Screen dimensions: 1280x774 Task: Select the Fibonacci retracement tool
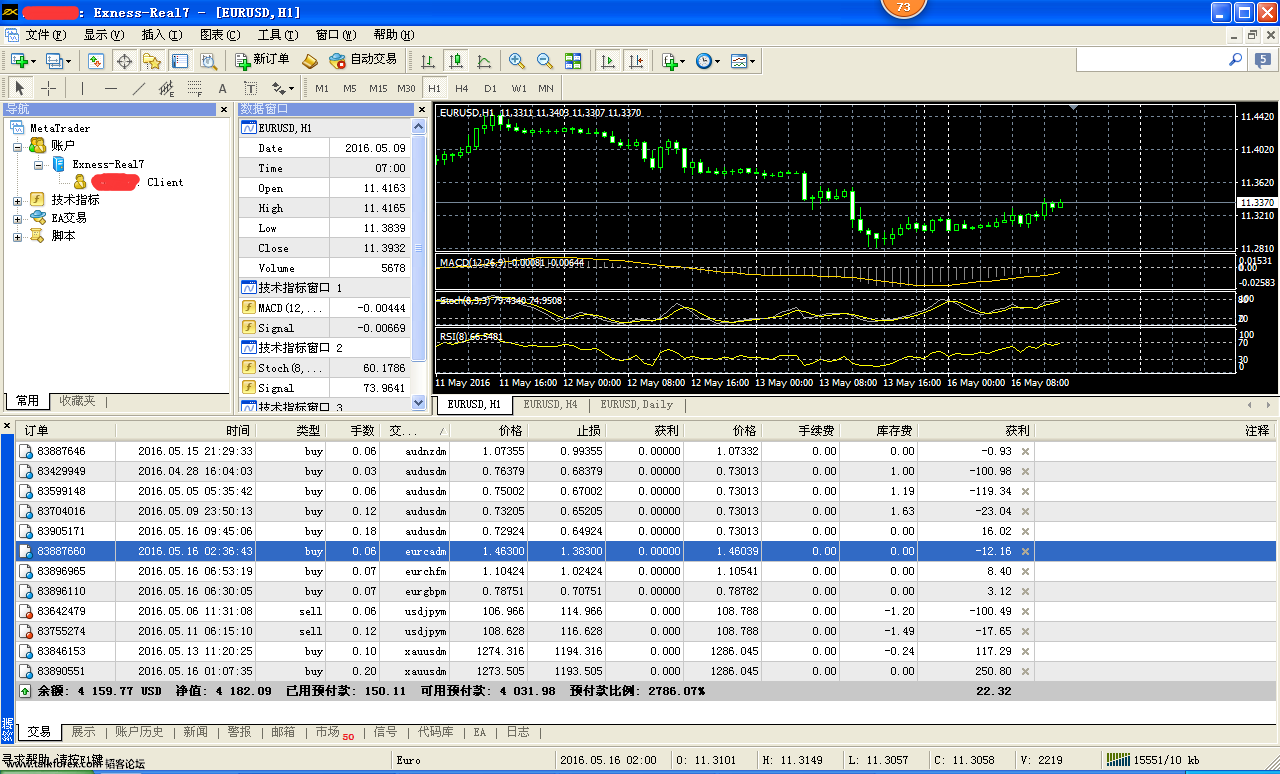click(195, 88)
